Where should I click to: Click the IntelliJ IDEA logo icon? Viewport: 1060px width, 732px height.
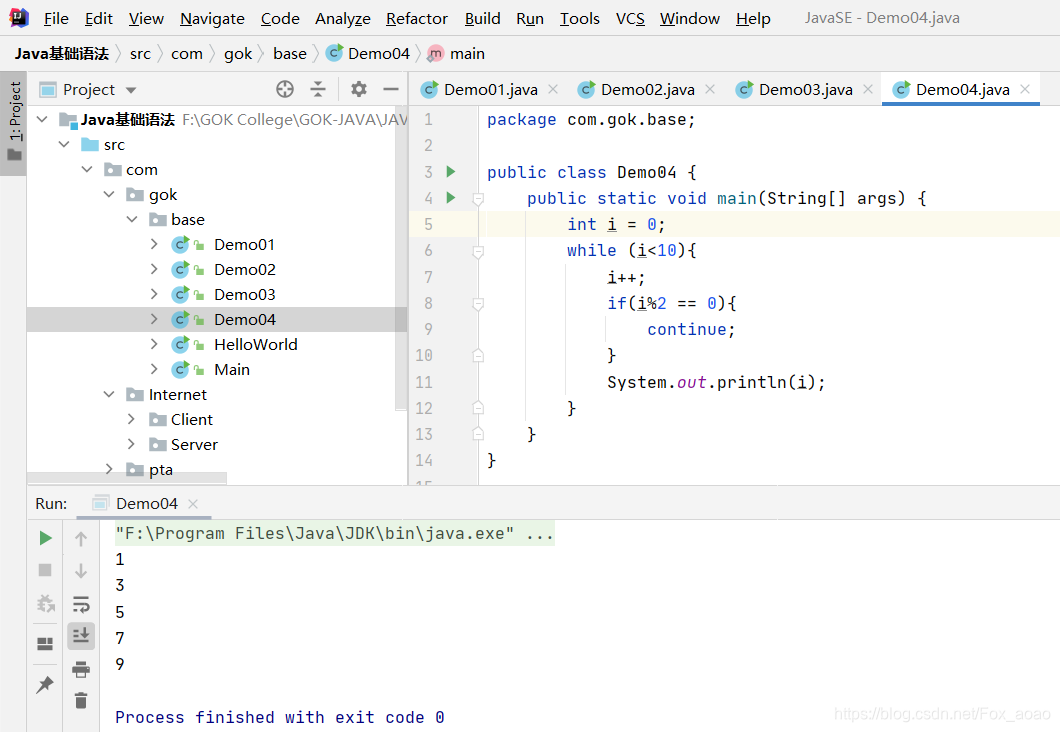(x=19, y=18)
